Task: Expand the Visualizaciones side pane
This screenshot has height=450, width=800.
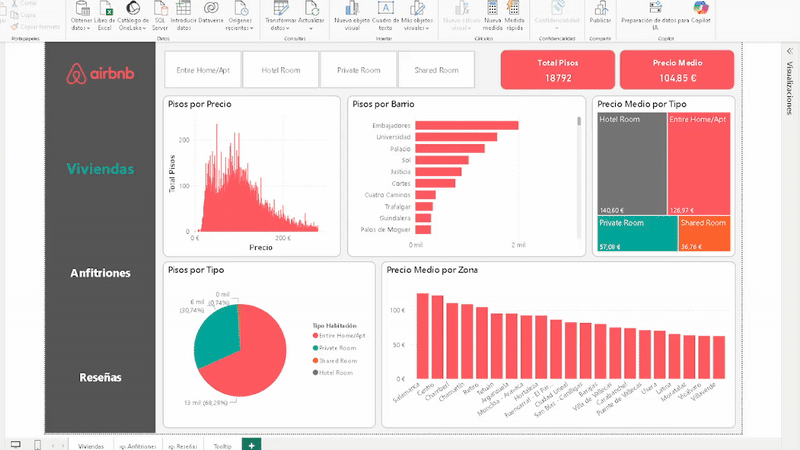Action: coord(788,80)
